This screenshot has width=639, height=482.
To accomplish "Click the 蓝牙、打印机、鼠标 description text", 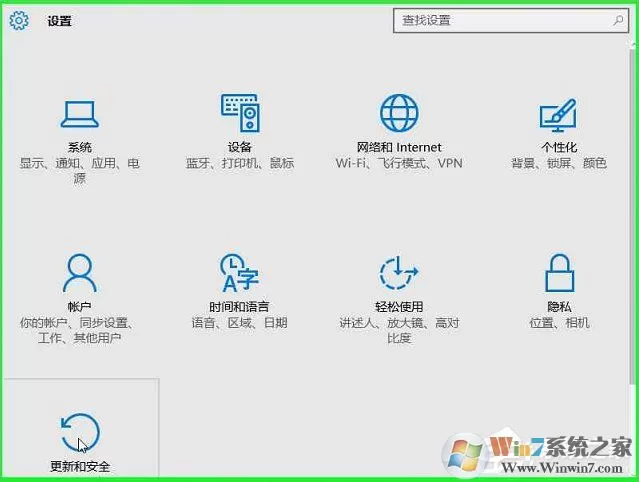I will (240, 163).
